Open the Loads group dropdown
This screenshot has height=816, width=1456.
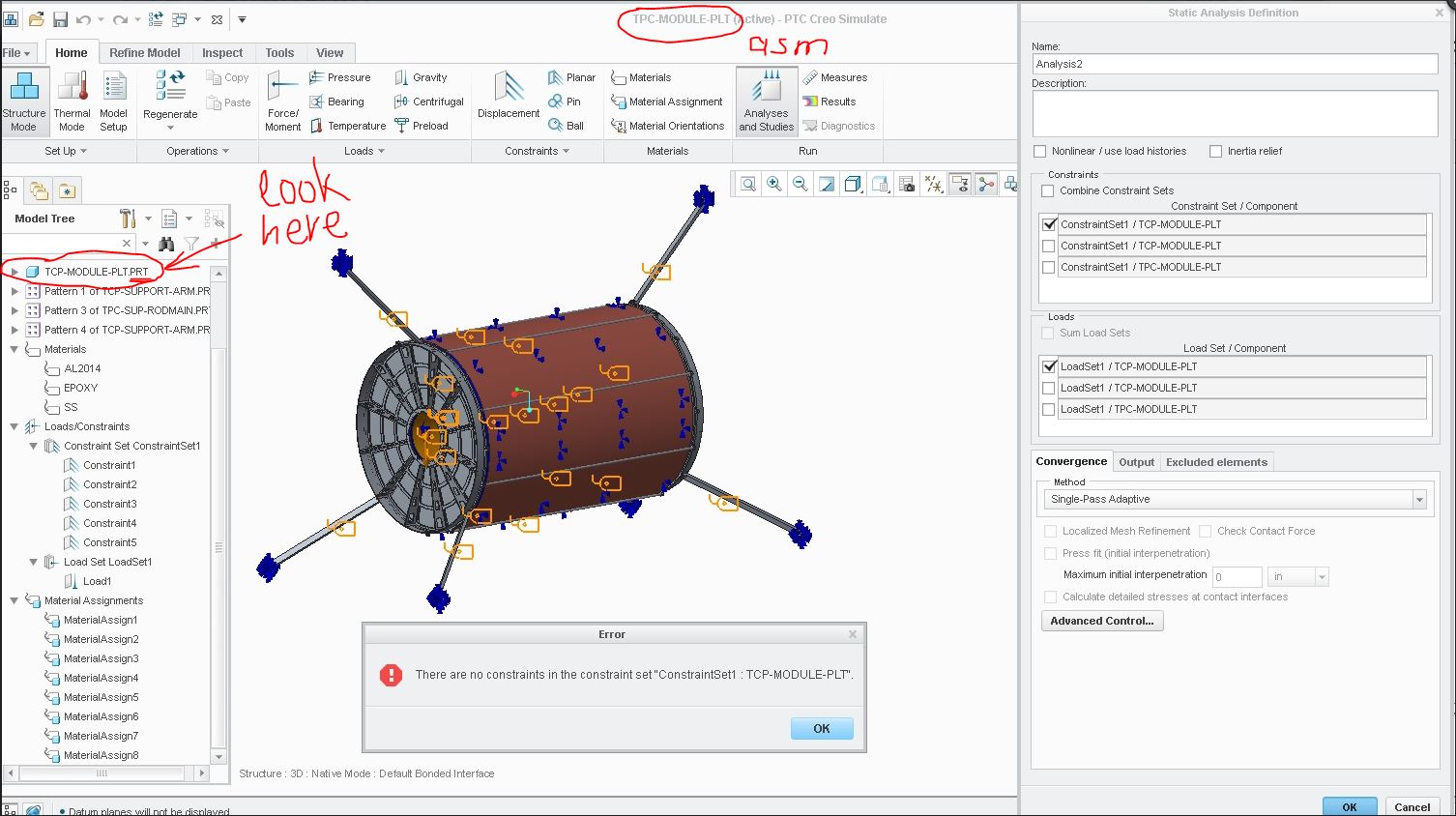click(x=364, y=151)
